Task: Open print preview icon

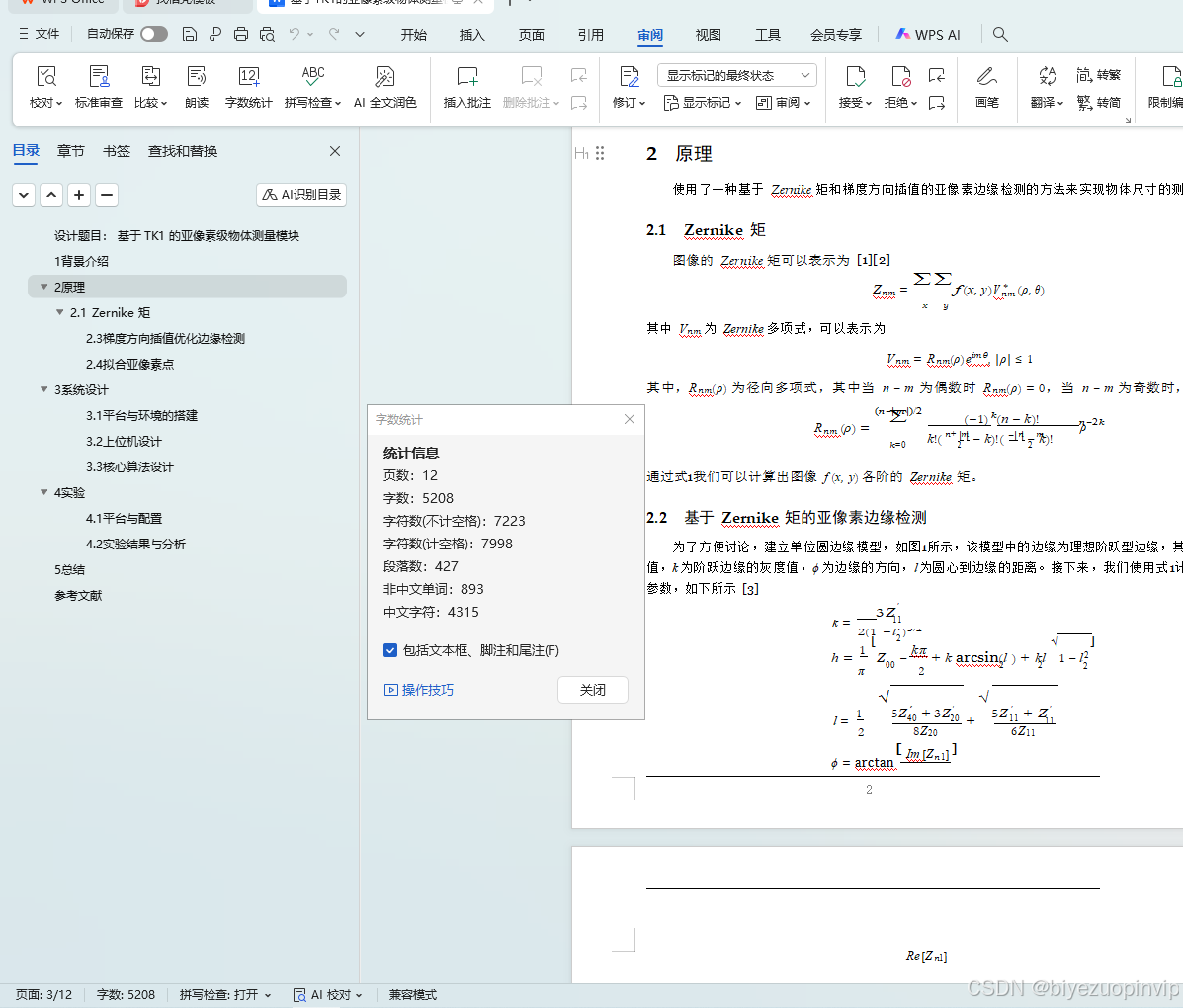Action: [267, 34]
